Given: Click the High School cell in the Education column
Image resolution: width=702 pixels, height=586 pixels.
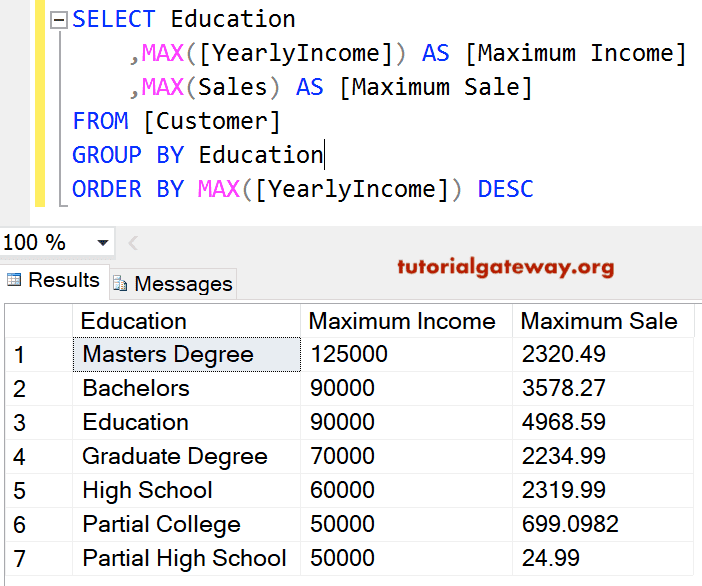Looking at the screenshot, I should tap(148, 491).
